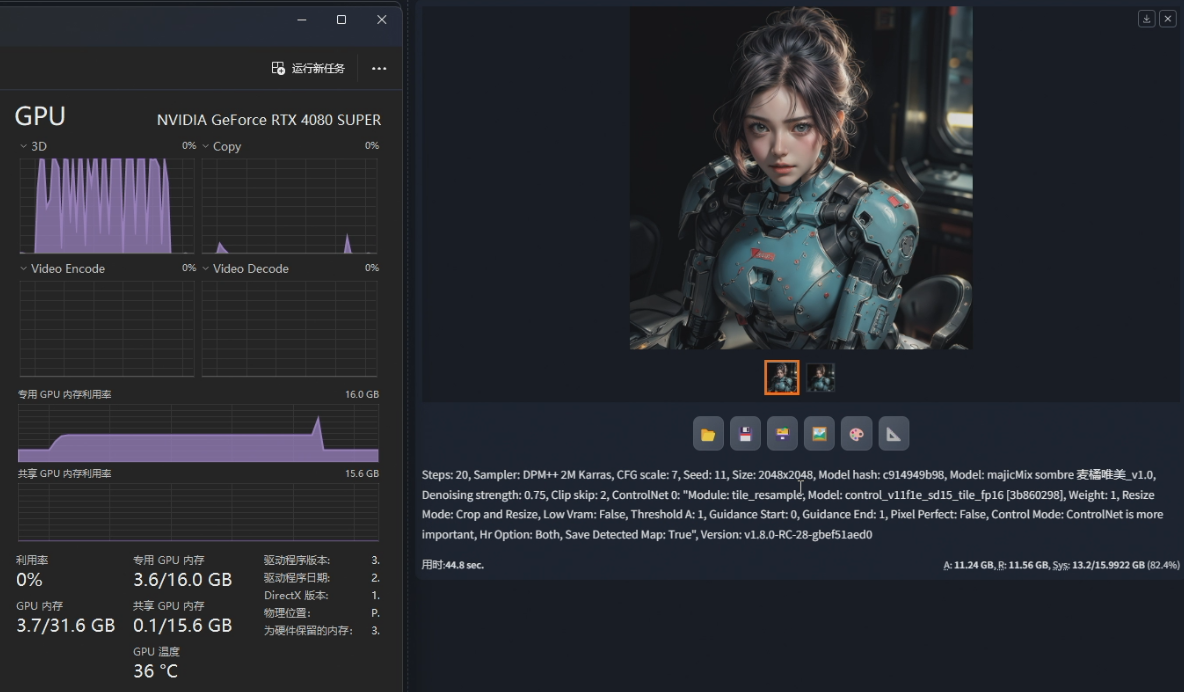
Task: Send image to inpaint palette icon
Action: coord(856,434)
